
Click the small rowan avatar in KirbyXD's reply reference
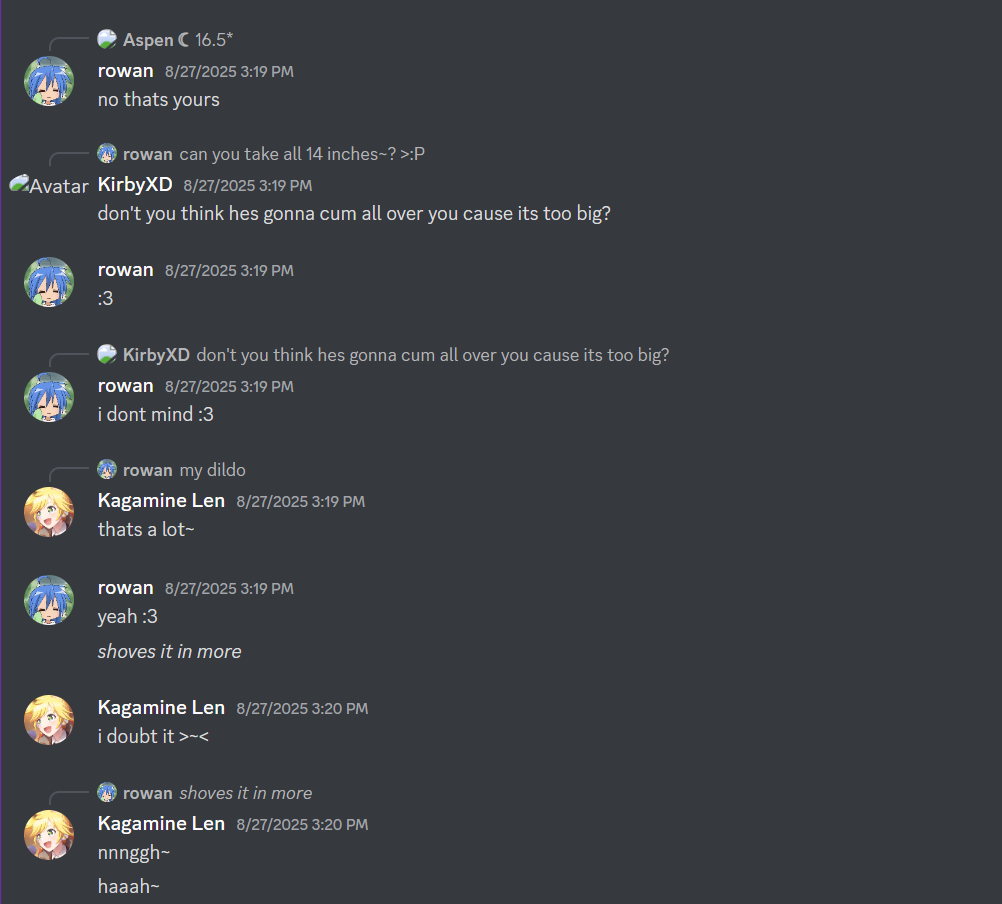pos(107,153)
